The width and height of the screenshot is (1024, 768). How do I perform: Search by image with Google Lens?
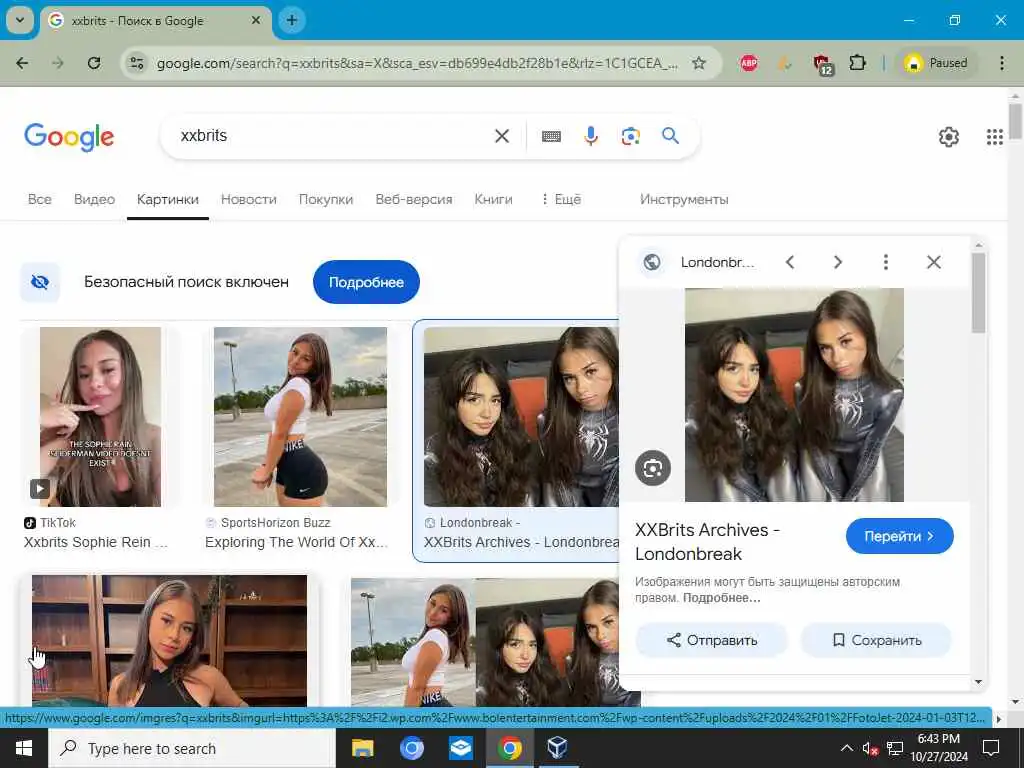pyautogui.click(x=630, y=136)
